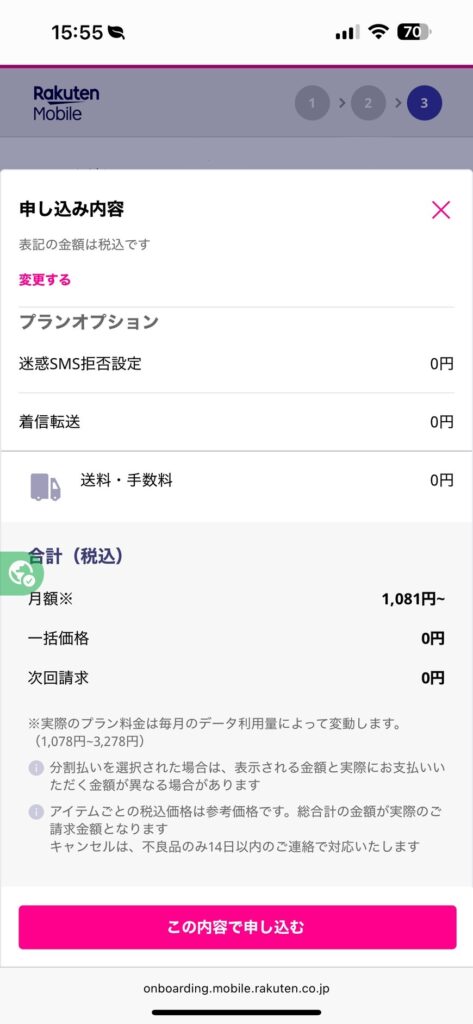Select step 2 circle in progress indicator
473x1024 pixels.
[x=368, y=103]
